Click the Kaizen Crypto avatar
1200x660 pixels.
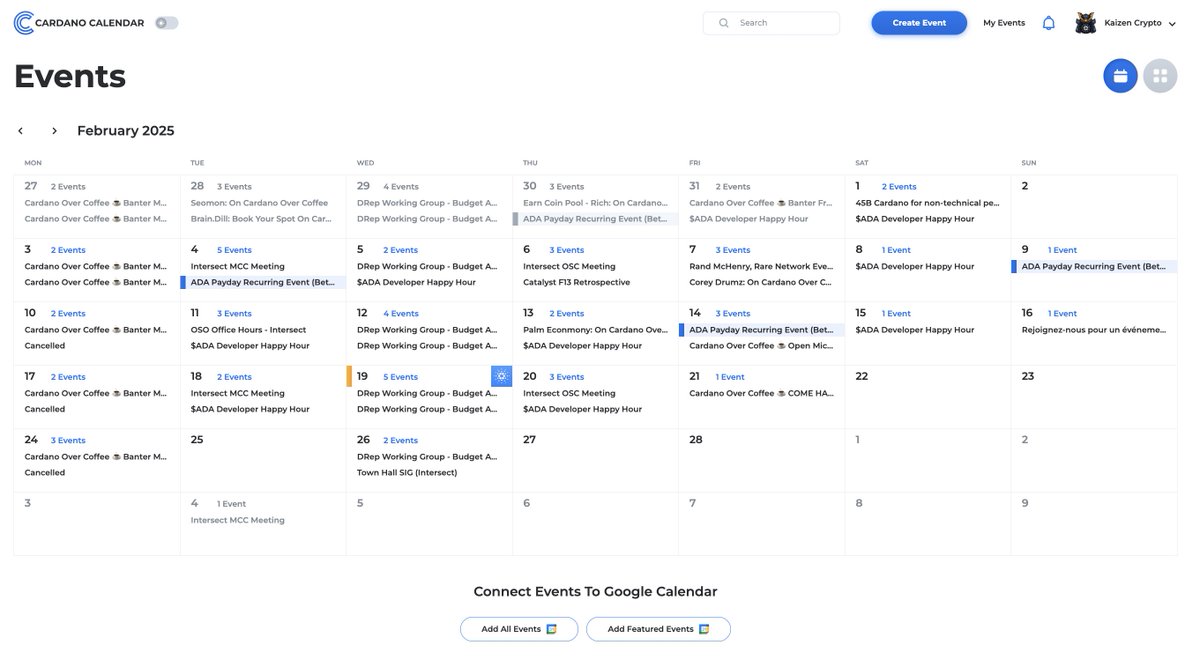coord(1086,23)
